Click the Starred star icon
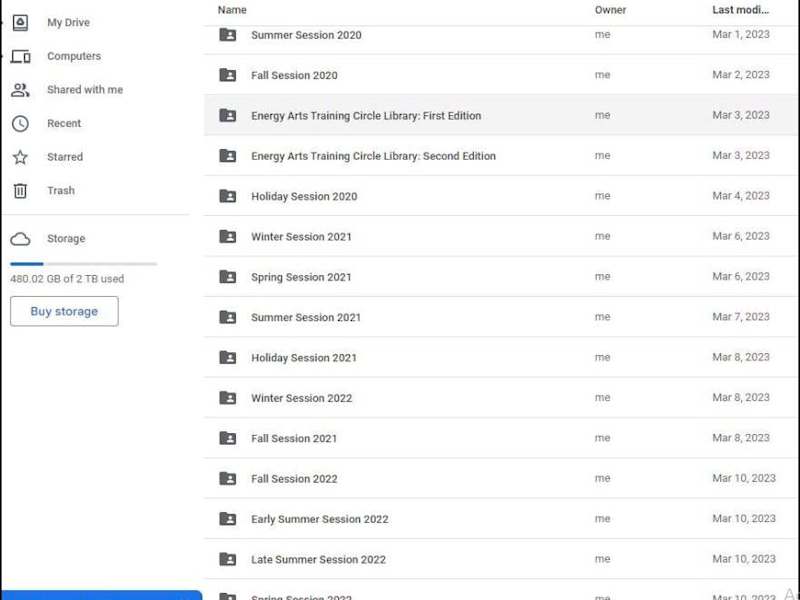 pos(20,157)
